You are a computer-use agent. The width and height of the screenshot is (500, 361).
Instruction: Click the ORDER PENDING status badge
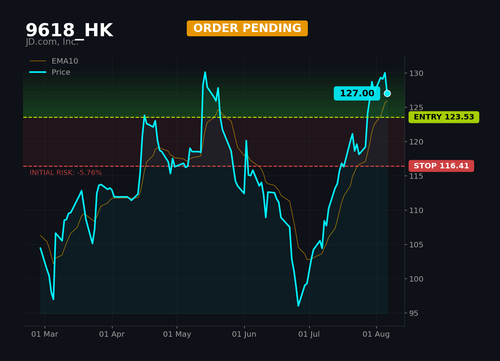point(247,28)
